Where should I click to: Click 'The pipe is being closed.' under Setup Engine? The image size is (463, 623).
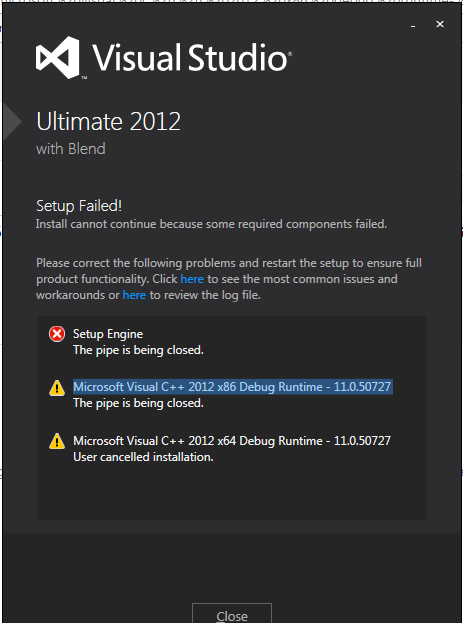click(138, 350)
